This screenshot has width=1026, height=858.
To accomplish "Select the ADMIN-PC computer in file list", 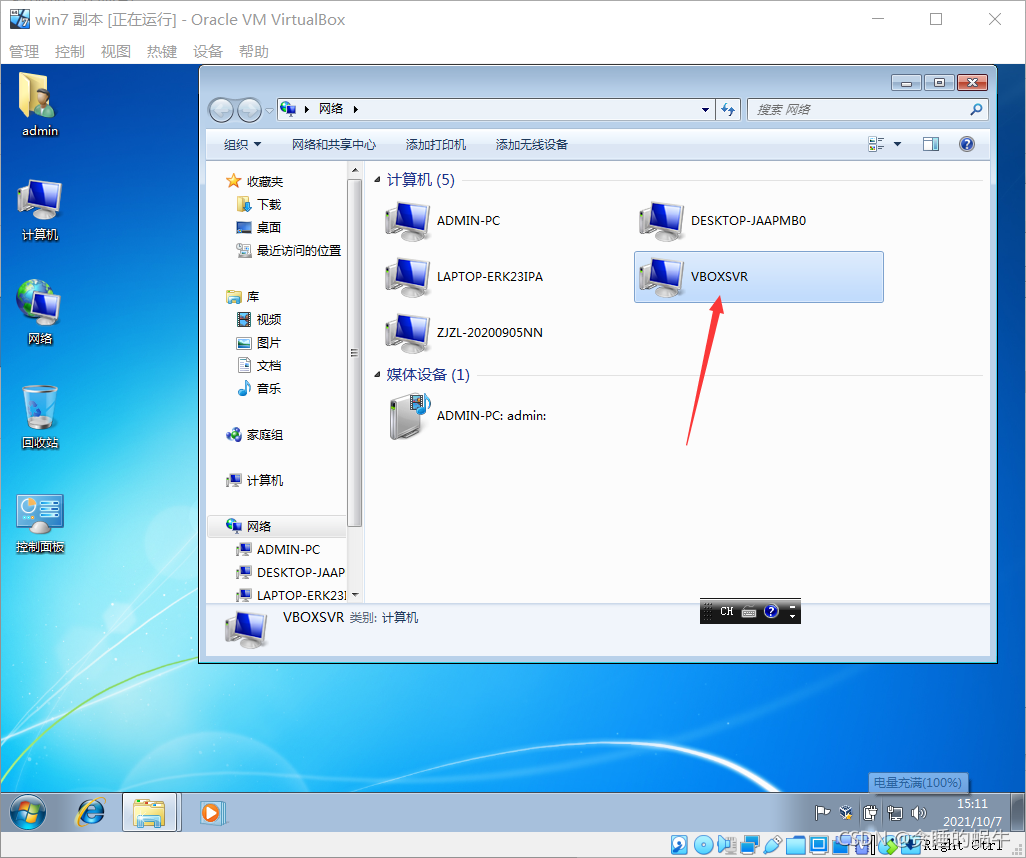I will tap(444, 221).
